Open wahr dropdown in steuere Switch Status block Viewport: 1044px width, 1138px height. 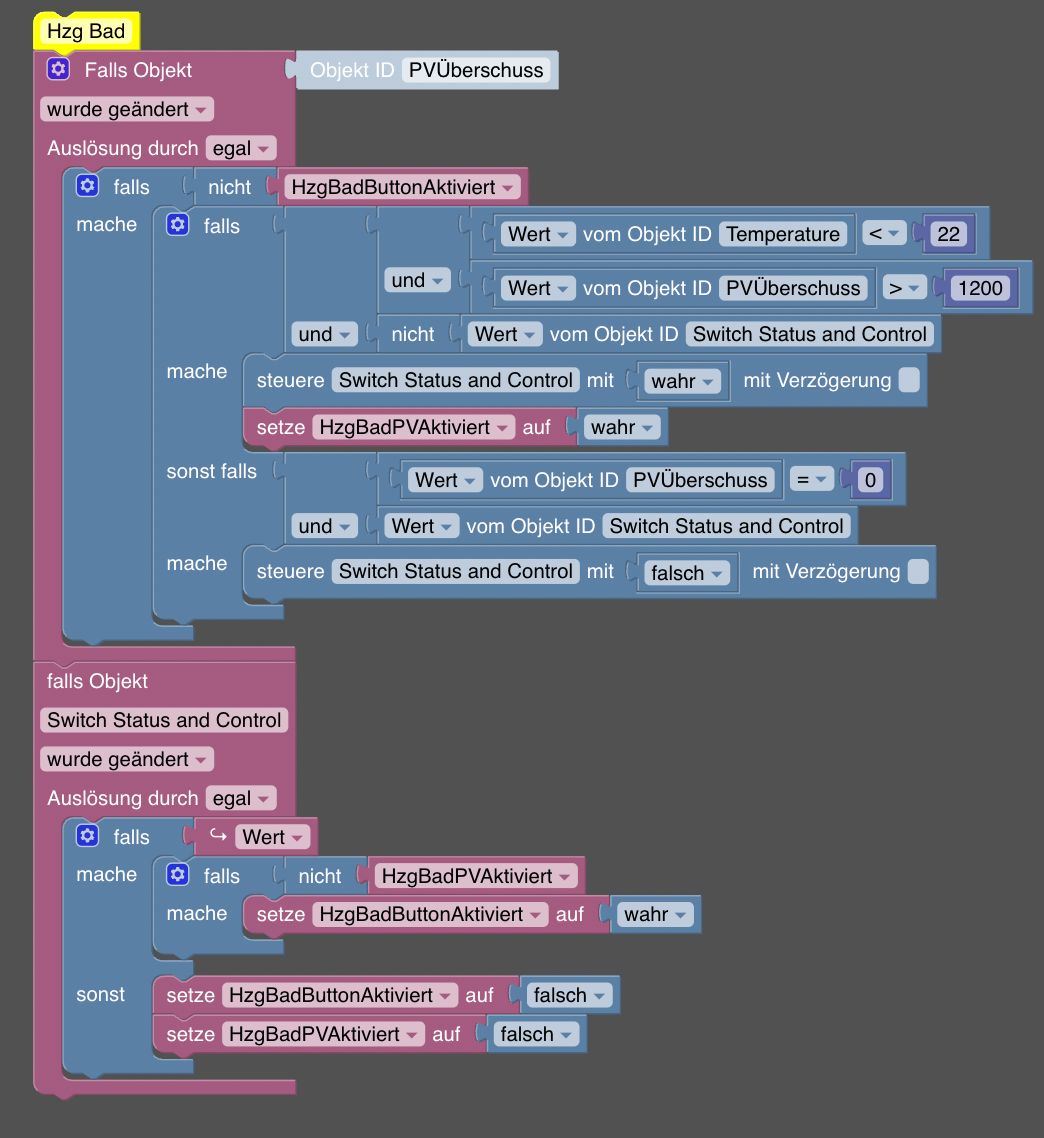pos(682,380)
